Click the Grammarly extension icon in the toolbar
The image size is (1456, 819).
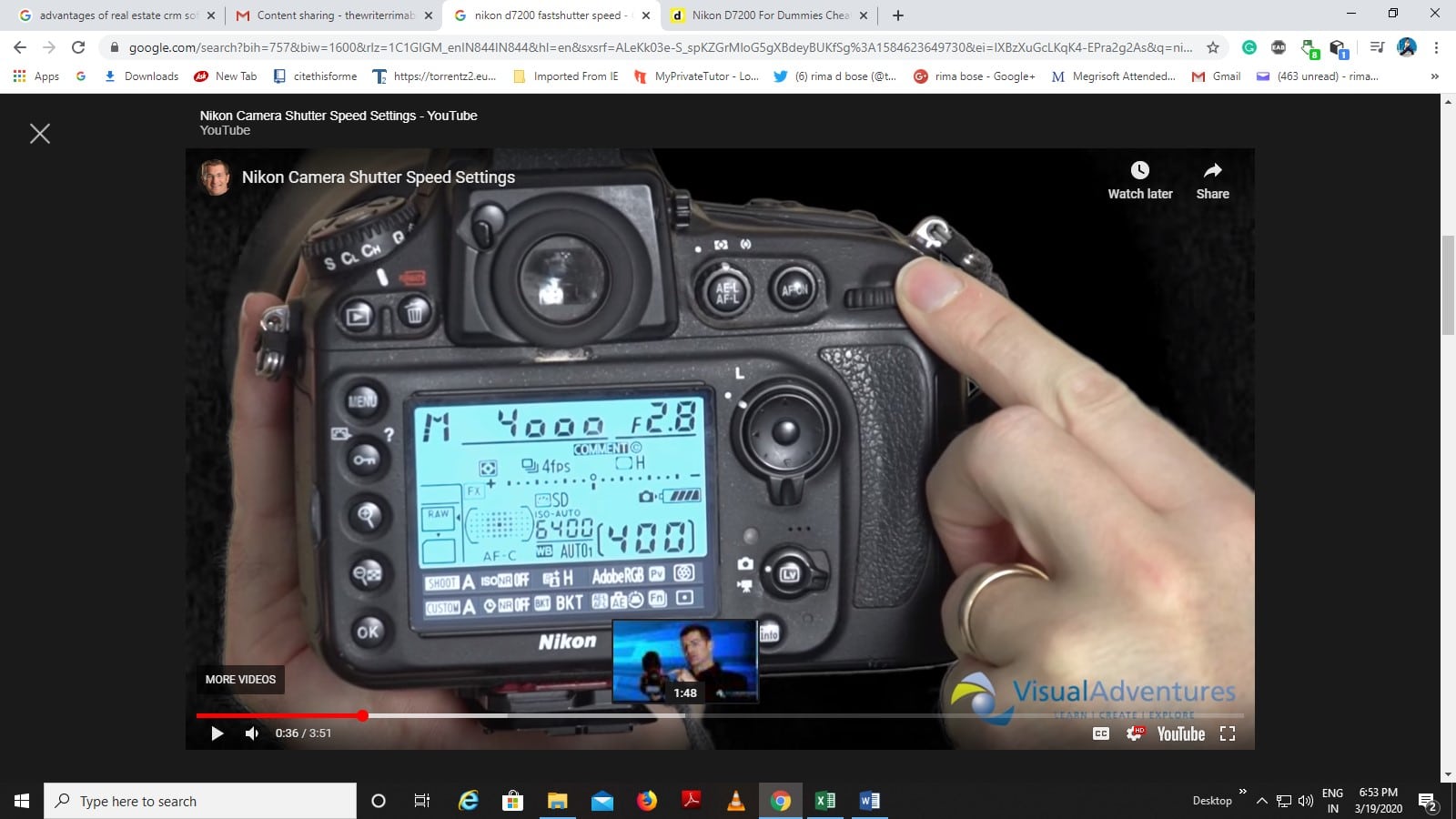[1250, 46]
